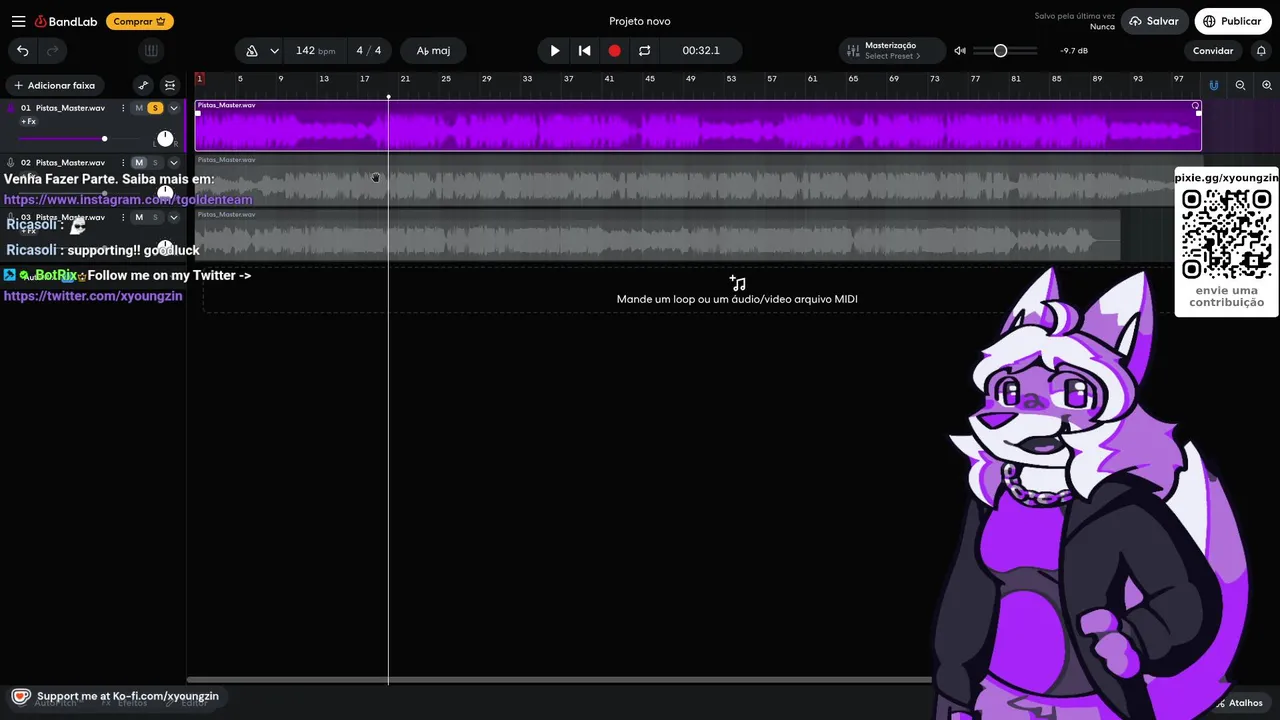The image size is (1280, 720).
Task: Solo track 03 with S button
Action: [x=155, y=217]
